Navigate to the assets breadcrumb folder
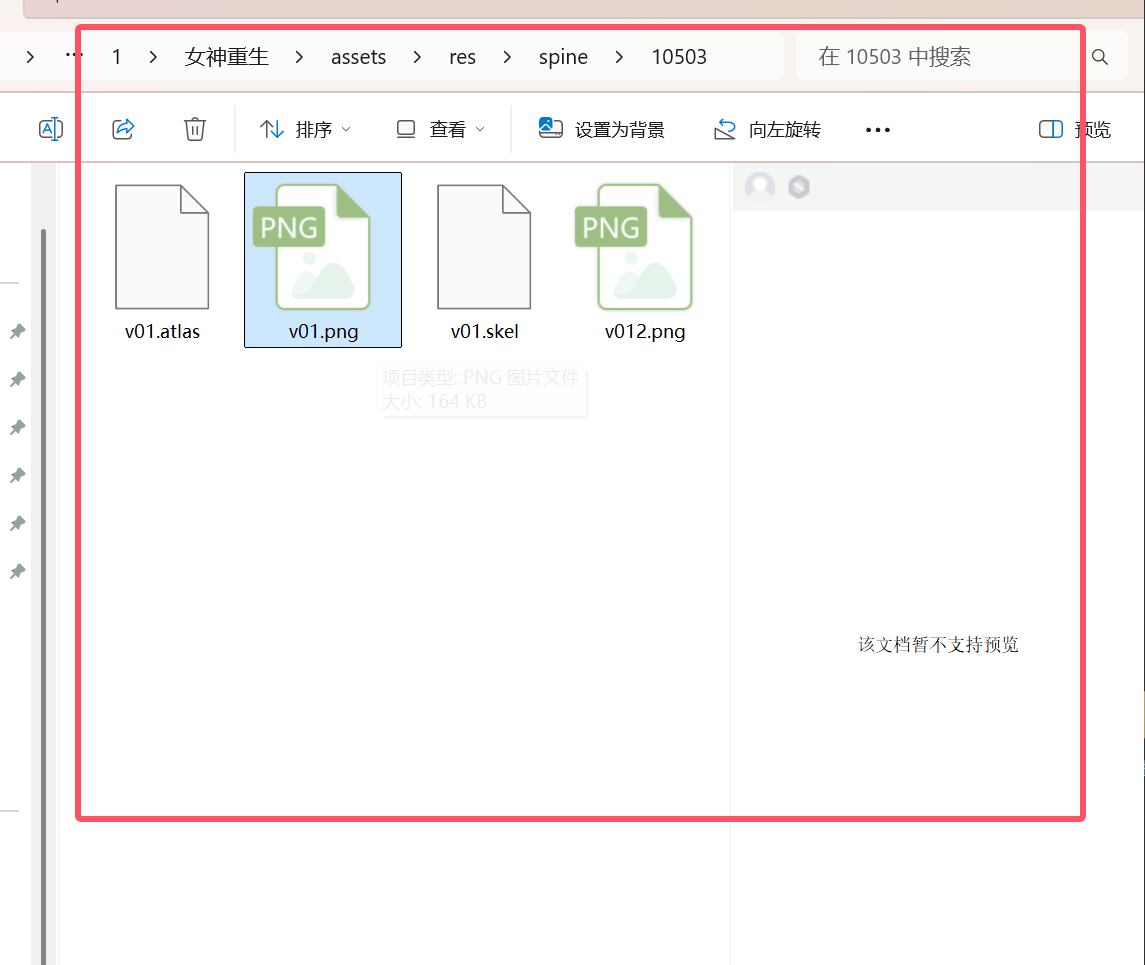 [358, 57]
